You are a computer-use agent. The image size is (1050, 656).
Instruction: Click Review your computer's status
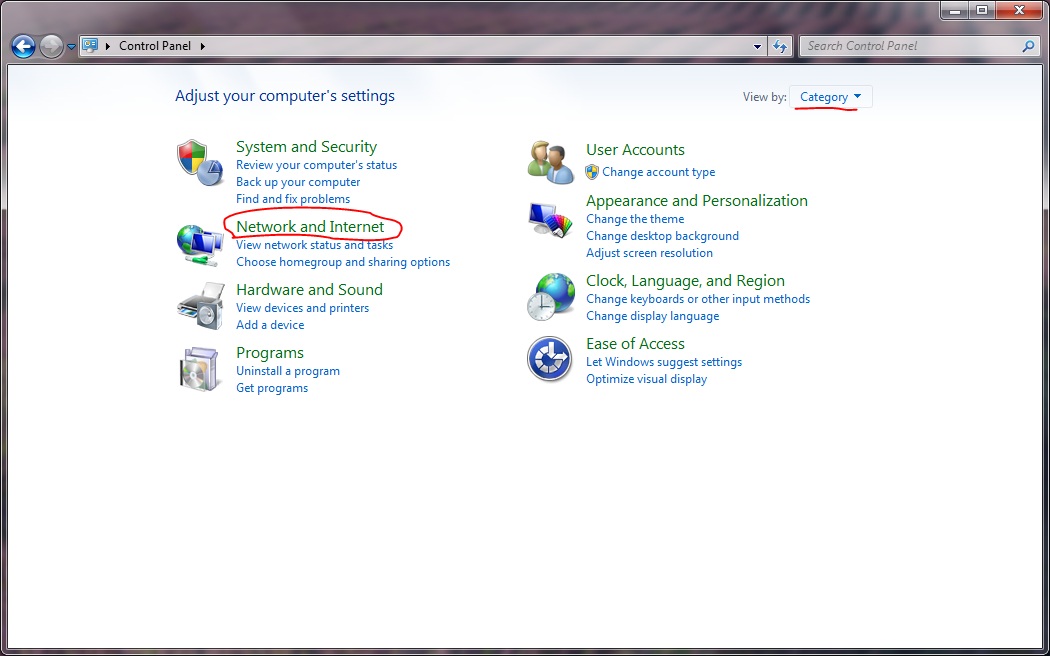(x=316, y=165)
